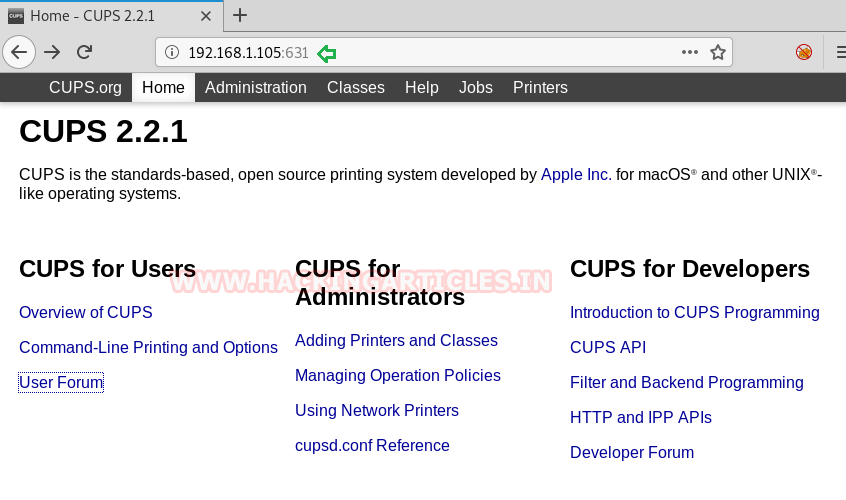The width and height of the screenshot is (846, 500).
Task: Click the CUPS for Developers heading
Action: (690, 269)
